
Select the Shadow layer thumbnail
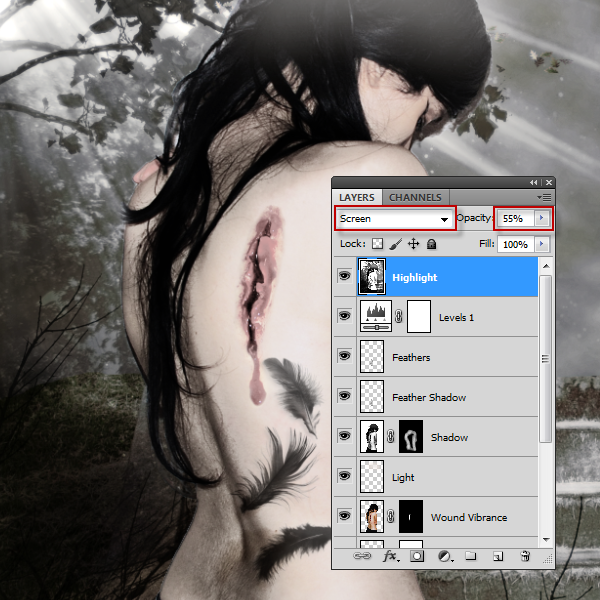pos(372,437)
